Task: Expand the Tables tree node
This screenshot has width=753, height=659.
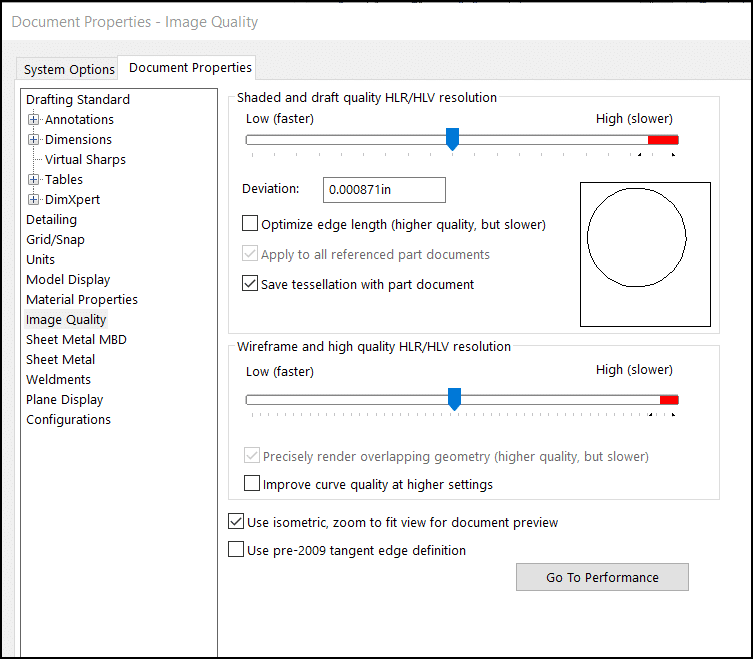Action: [x=34, y=180]
